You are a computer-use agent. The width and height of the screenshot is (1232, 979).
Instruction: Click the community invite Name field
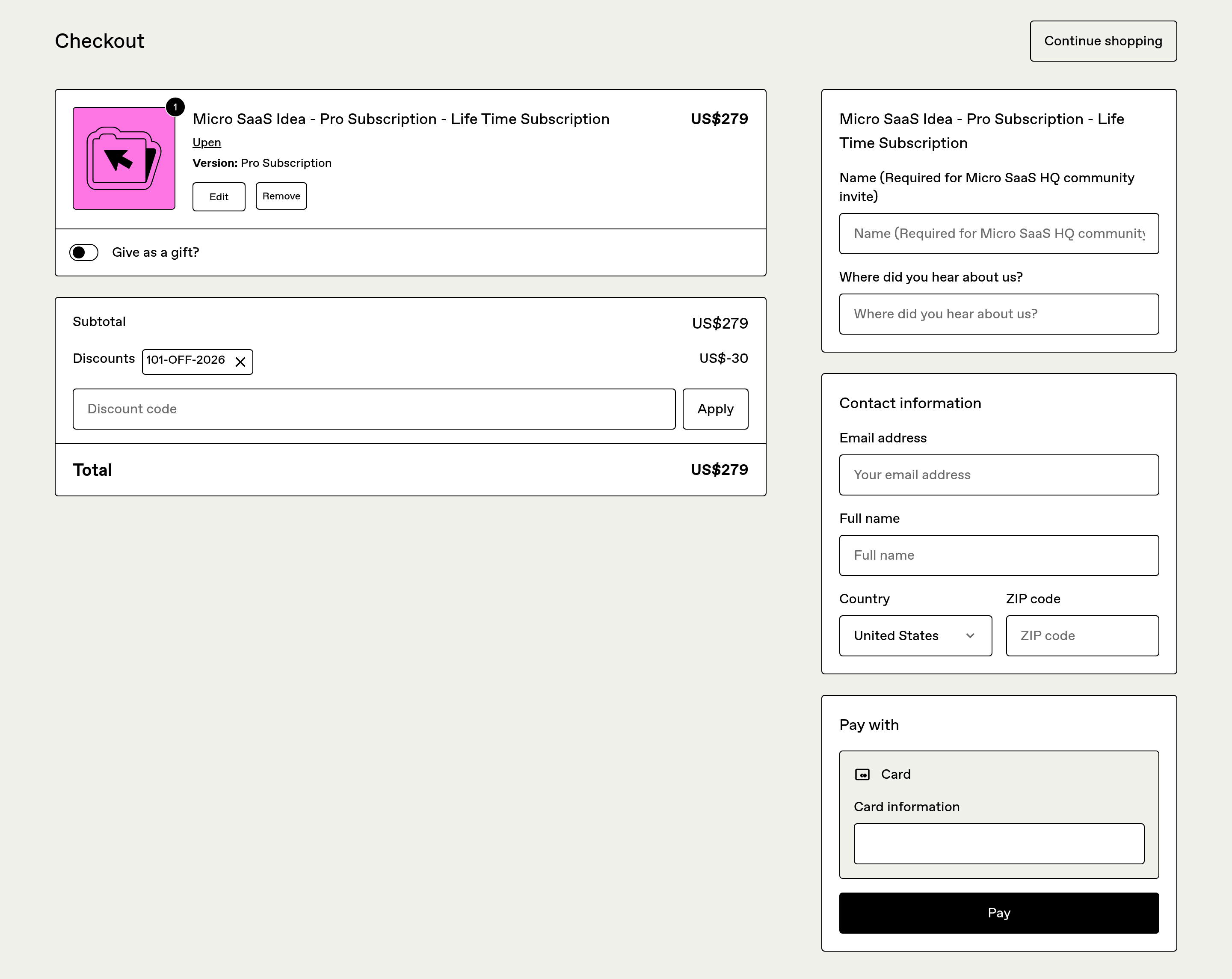pyautogui.click(x=998, y=234)
